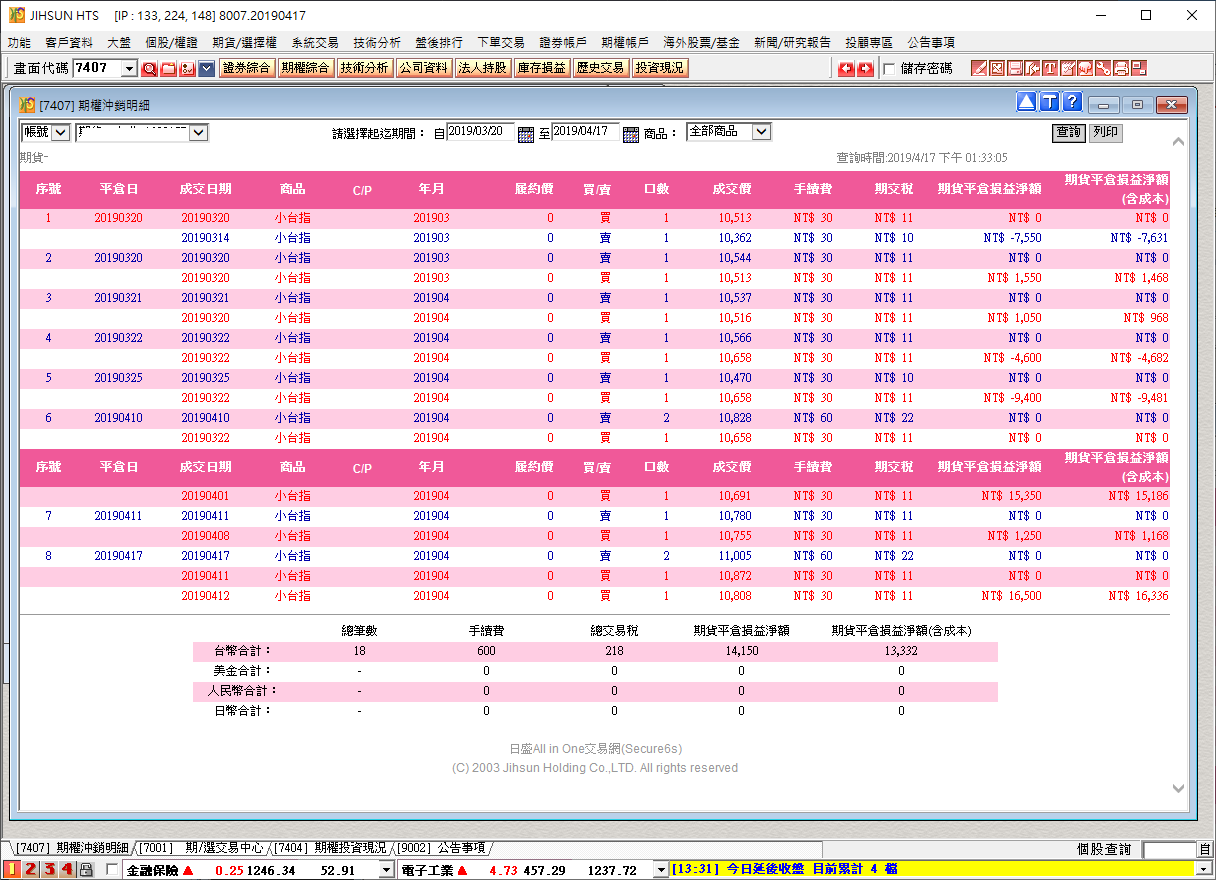Viewport: 1216px width, 880px height.
Task: Switch to the [7001] 期/選交易中心 tab
Action: (202, 848)
